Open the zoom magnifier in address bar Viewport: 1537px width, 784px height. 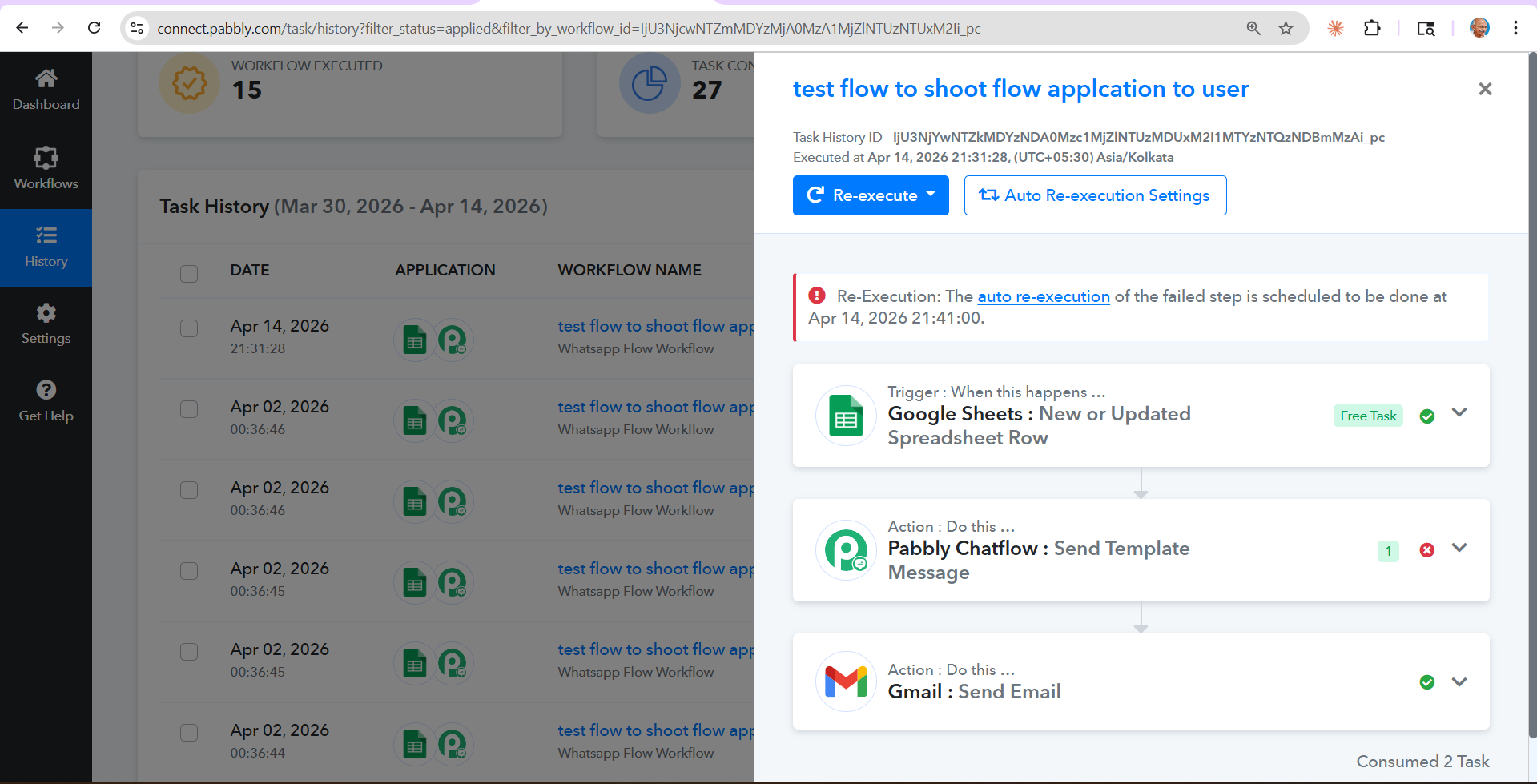pos(1253,28)
